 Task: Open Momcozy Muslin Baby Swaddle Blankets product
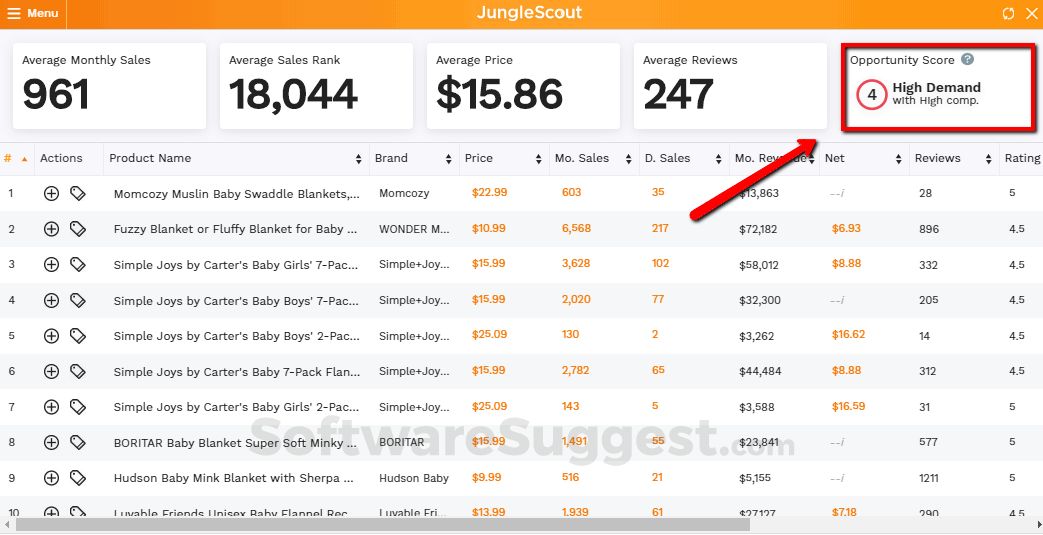point(237,193)
